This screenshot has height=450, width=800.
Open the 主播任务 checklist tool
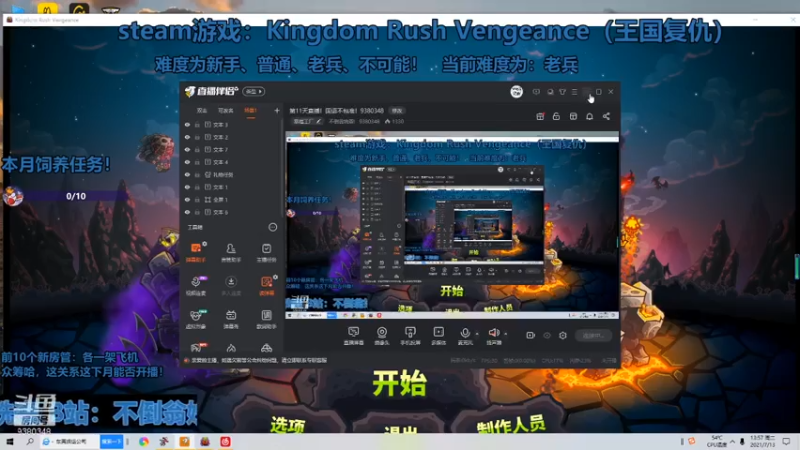(x=266, y=252)
